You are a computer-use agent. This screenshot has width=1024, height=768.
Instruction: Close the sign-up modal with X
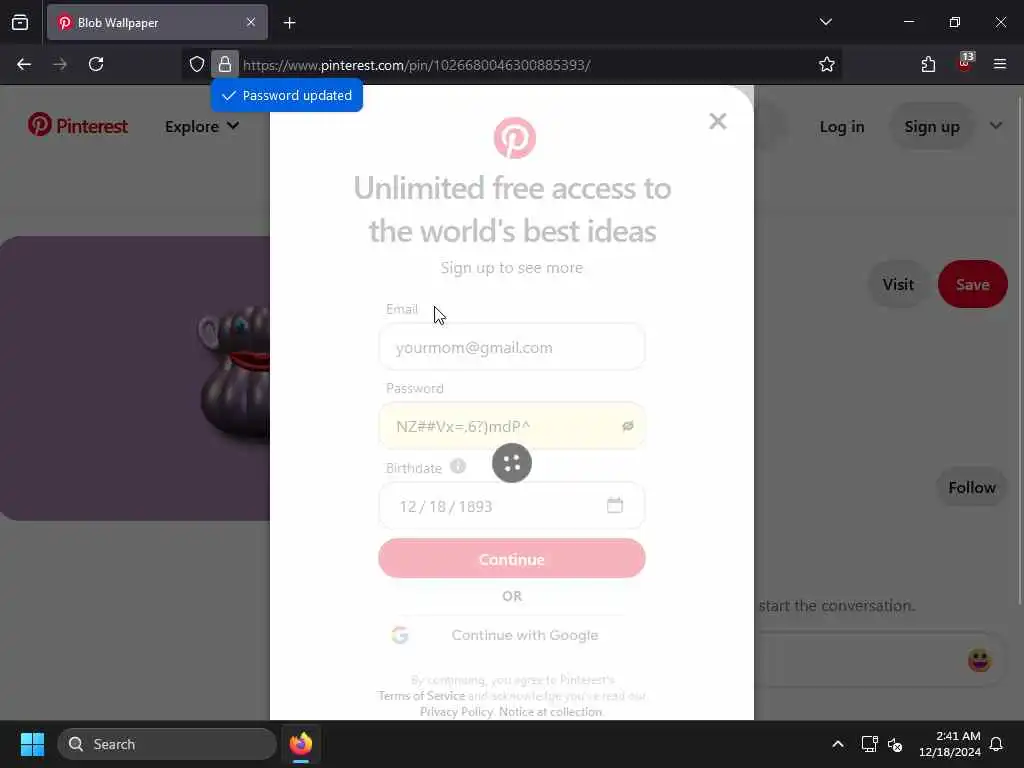pos(718,121)
